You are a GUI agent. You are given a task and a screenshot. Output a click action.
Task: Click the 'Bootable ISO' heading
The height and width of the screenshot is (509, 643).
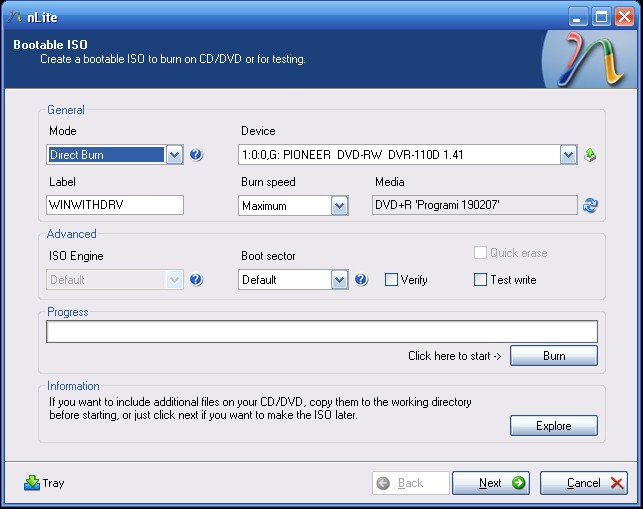(x=50, y=44)
